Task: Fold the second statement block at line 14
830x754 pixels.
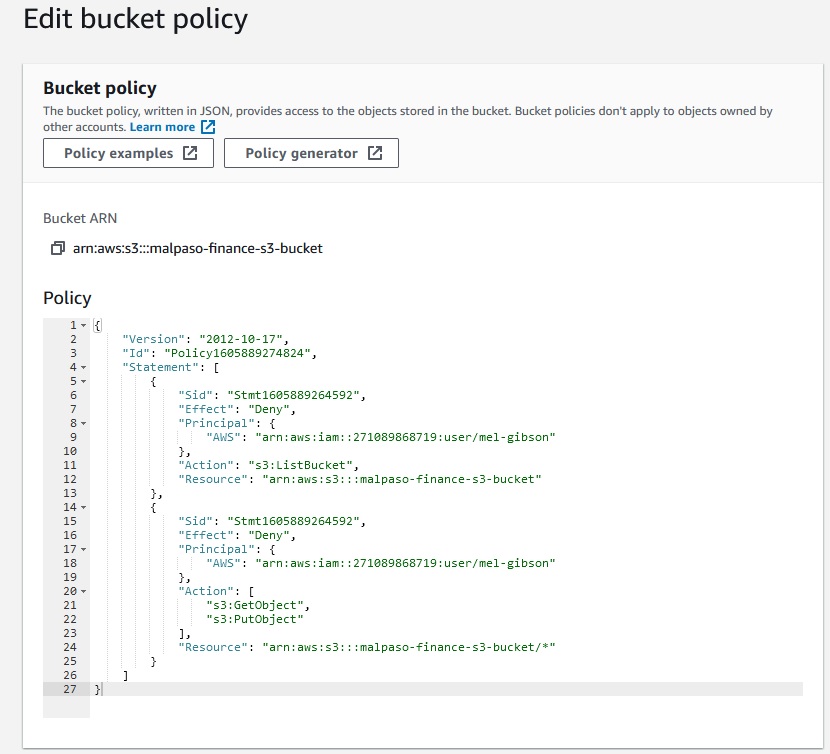Action: pyautogui.click(x=82, y=508)
